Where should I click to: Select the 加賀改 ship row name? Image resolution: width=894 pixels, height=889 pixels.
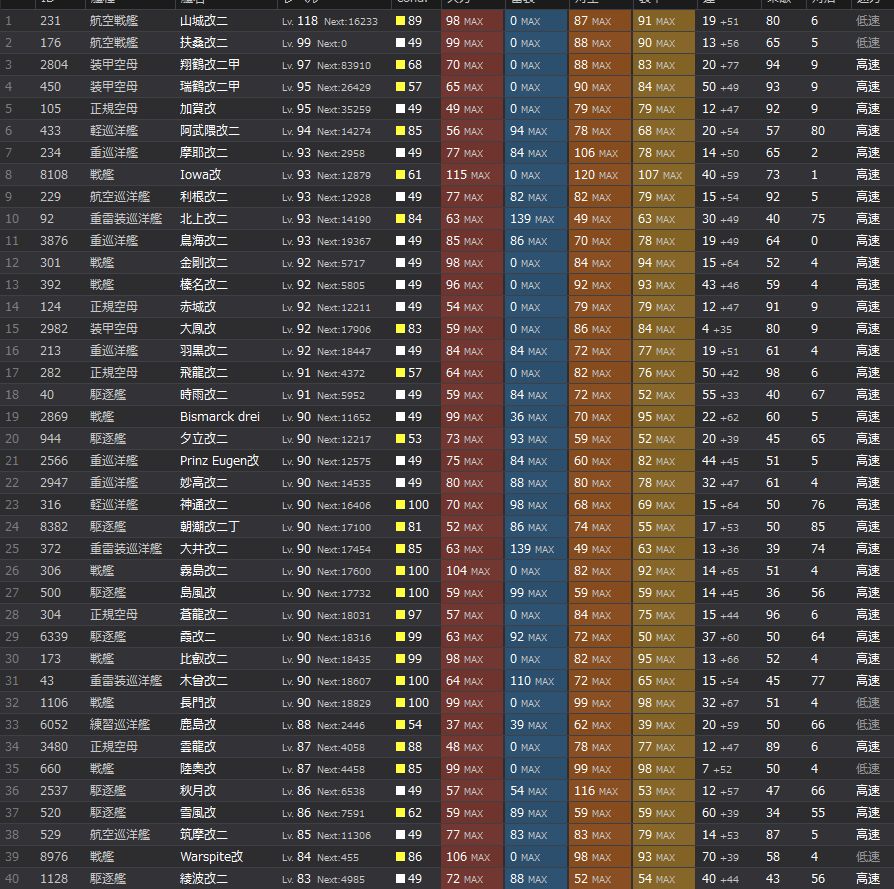pyautogui.click(x=198, y=109)
